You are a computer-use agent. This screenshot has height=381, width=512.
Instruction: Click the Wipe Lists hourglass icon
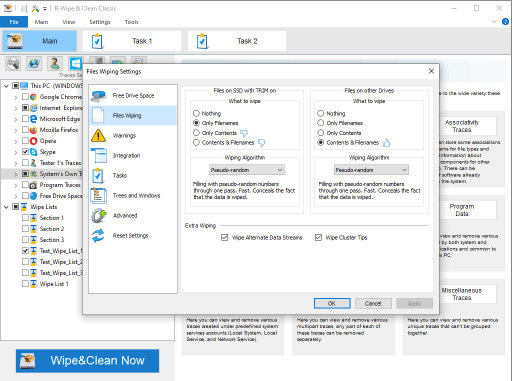(24, 207)
